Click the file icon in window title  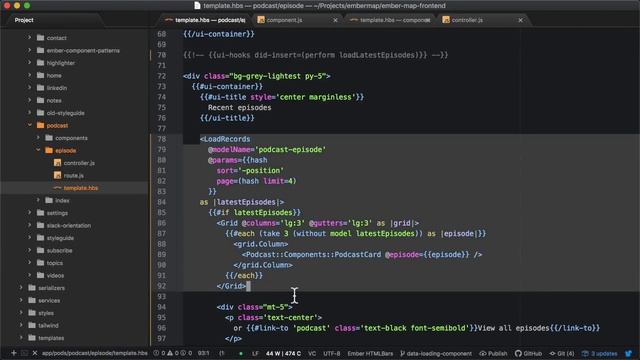point(198,6)
